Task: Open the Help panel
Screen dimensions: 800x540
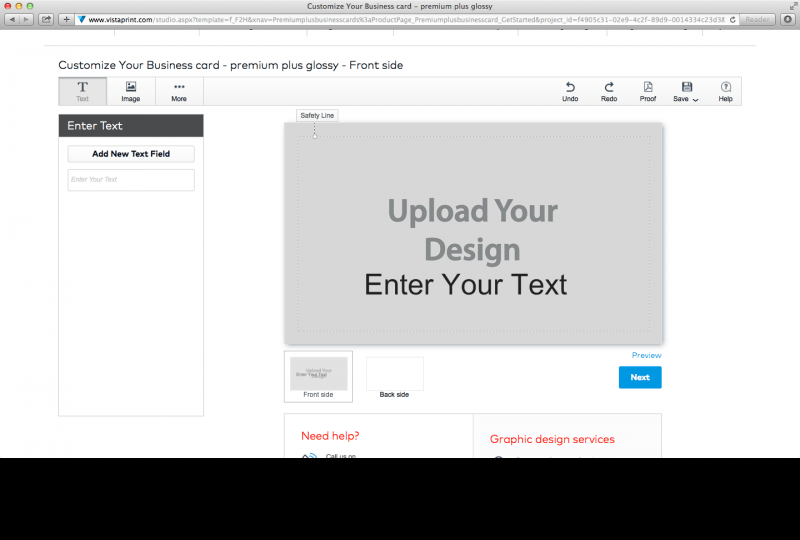Action: (726, 92)
